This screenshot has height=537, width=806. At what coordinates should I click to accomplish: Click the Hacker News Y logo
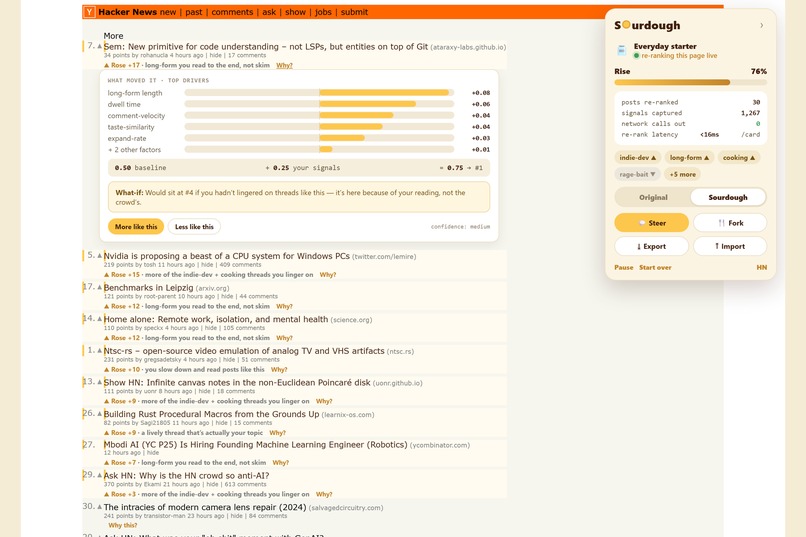pyautogui.click(x=89, y=12)
